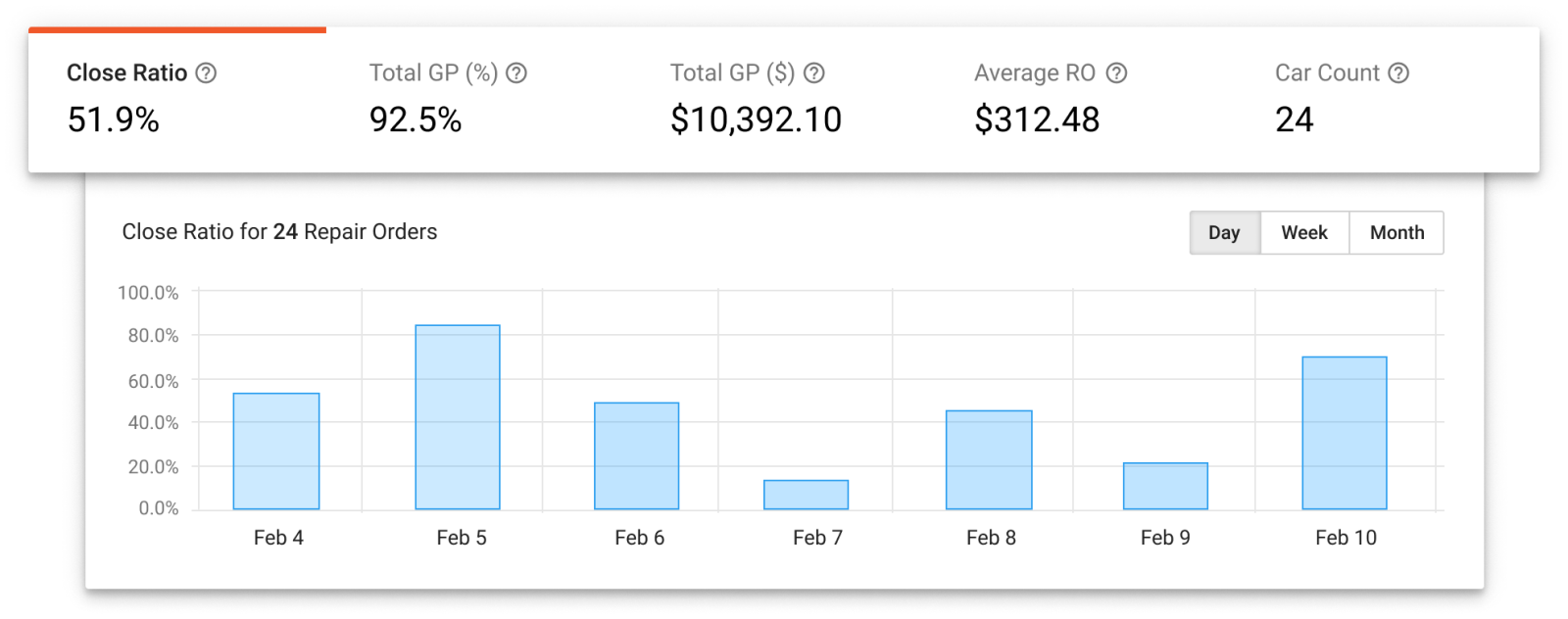Click the Feb 4 date label
Image resolution: width=1568 pixels, height=619 pixels.
[278, 538]
